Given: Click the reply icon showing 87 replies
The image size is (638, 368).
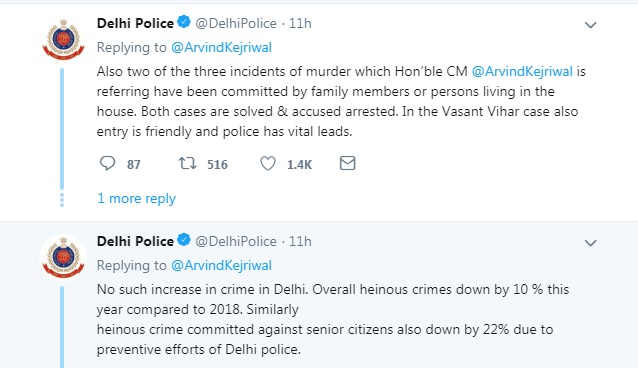Looking at the screenshot, I should (x=107, y=163).
